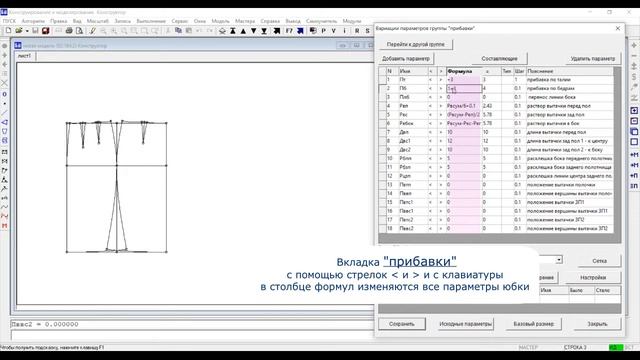Select the лист1 sheet tab
This screenshot has height=360, width=640.
24,56
